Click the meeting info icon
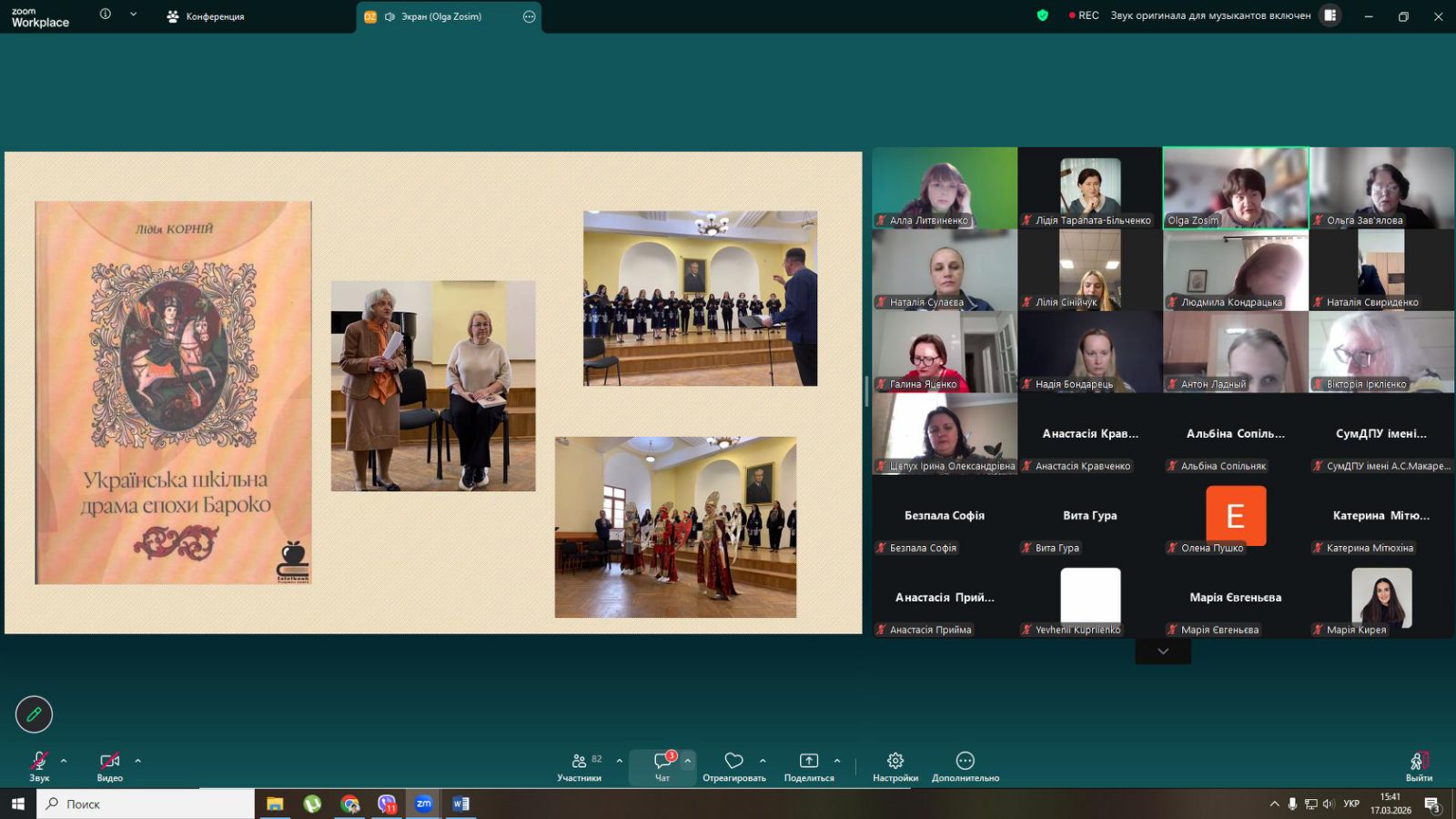 (x=106, y=15)
